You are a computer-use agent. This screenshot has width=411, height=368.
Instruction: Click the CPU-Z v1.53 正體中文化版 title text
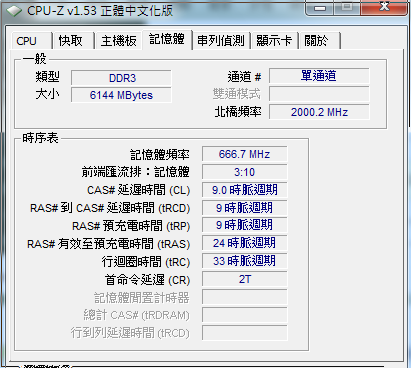[100, 11]
